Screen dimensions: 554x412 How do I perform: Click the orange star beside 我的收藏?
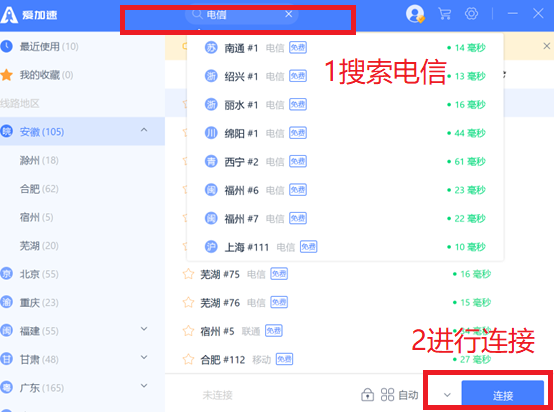6,75
